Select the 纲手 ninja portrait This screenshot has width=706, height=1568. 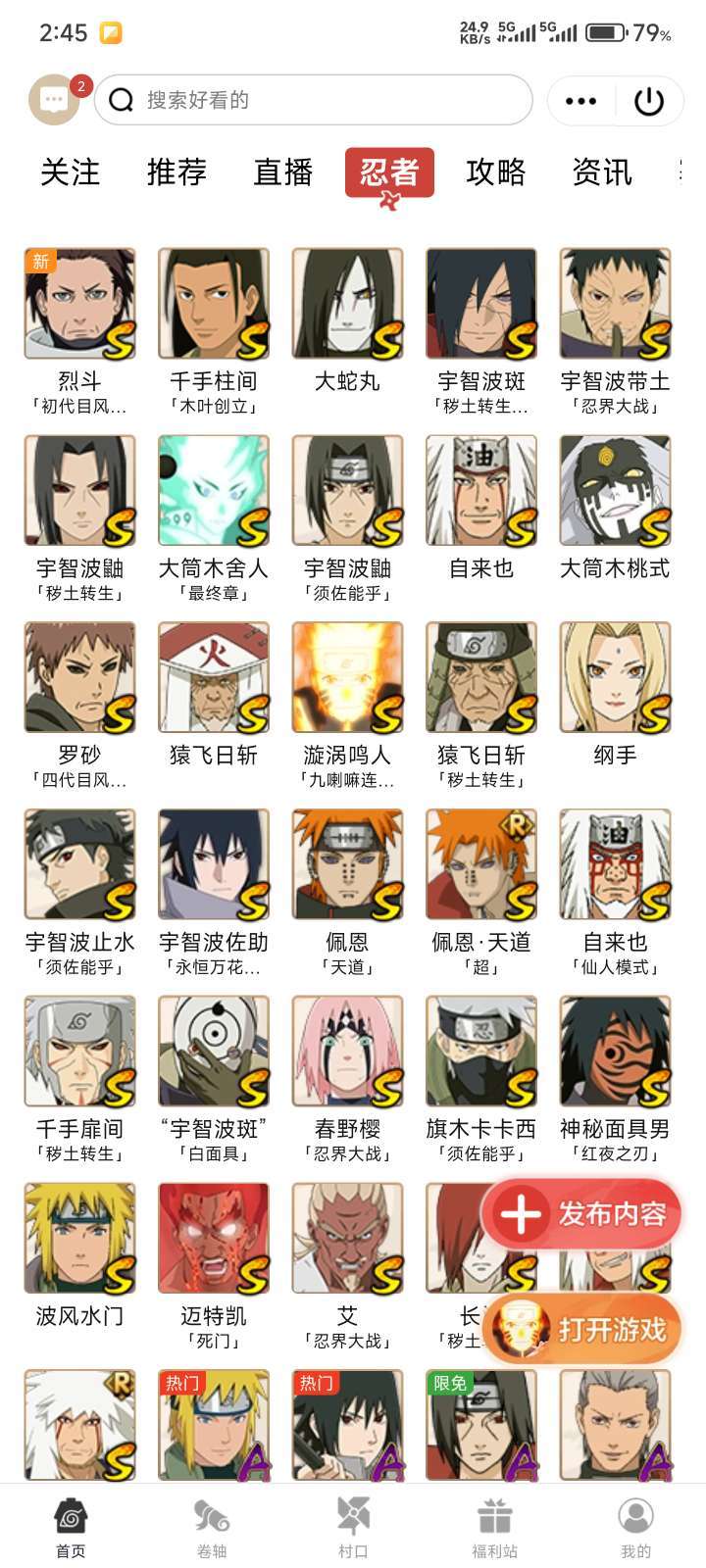click(616, 677)
